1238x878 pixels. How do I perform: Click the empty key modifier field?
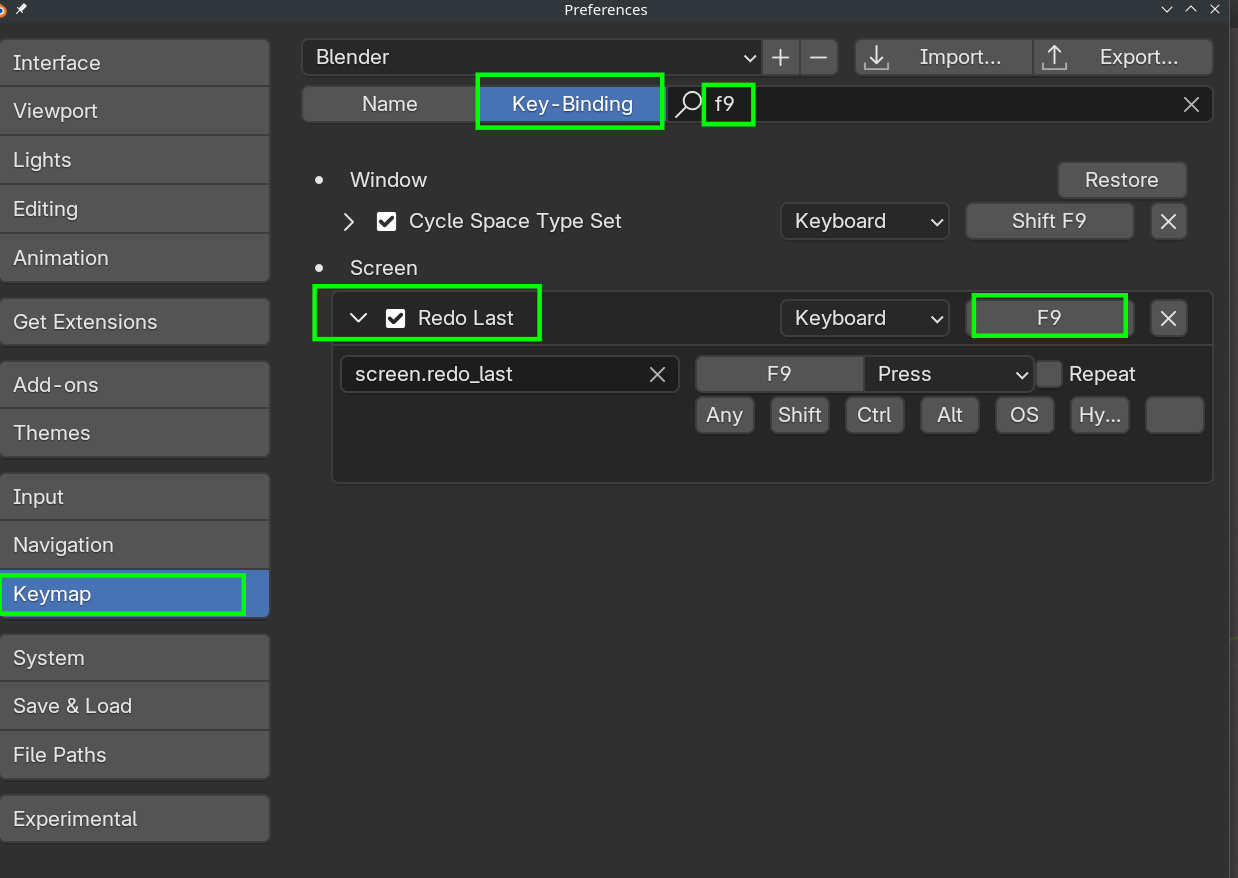1175,415
